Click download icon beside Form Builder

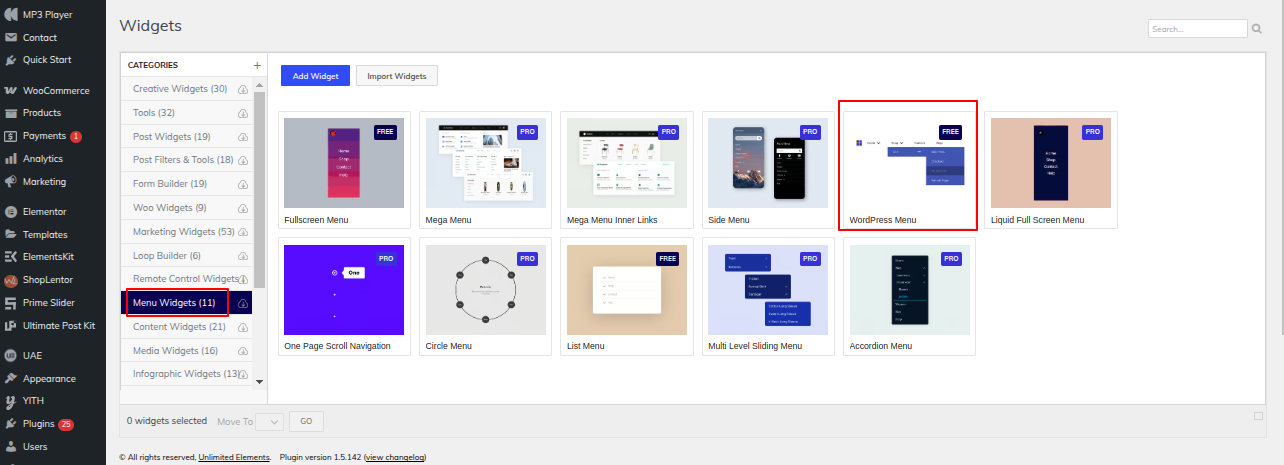[x=243, y=185]
